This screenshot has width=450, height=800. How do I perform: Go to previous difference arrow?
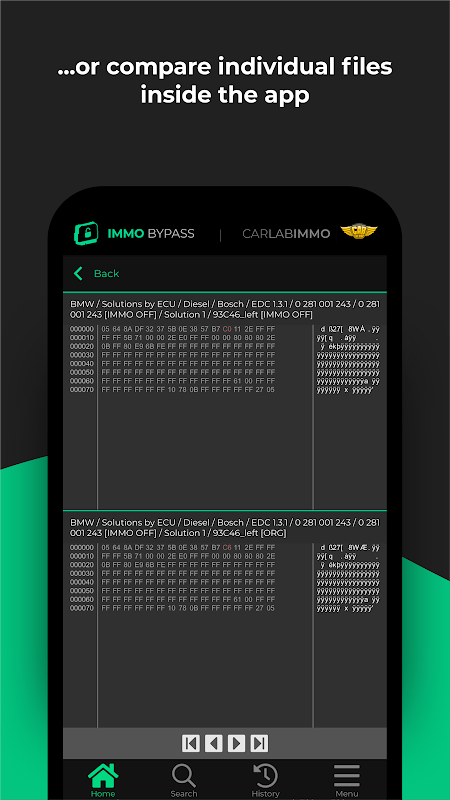213,743
